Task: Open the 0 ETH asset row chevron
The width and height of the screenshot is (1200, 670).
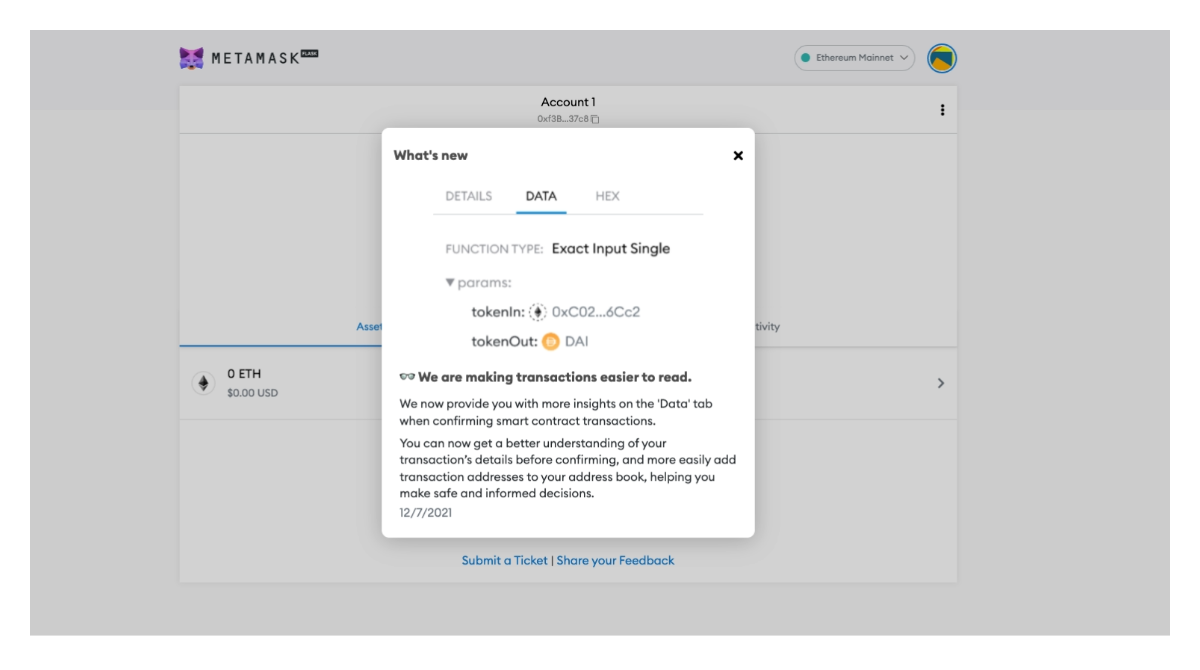Action: [940, 383]
